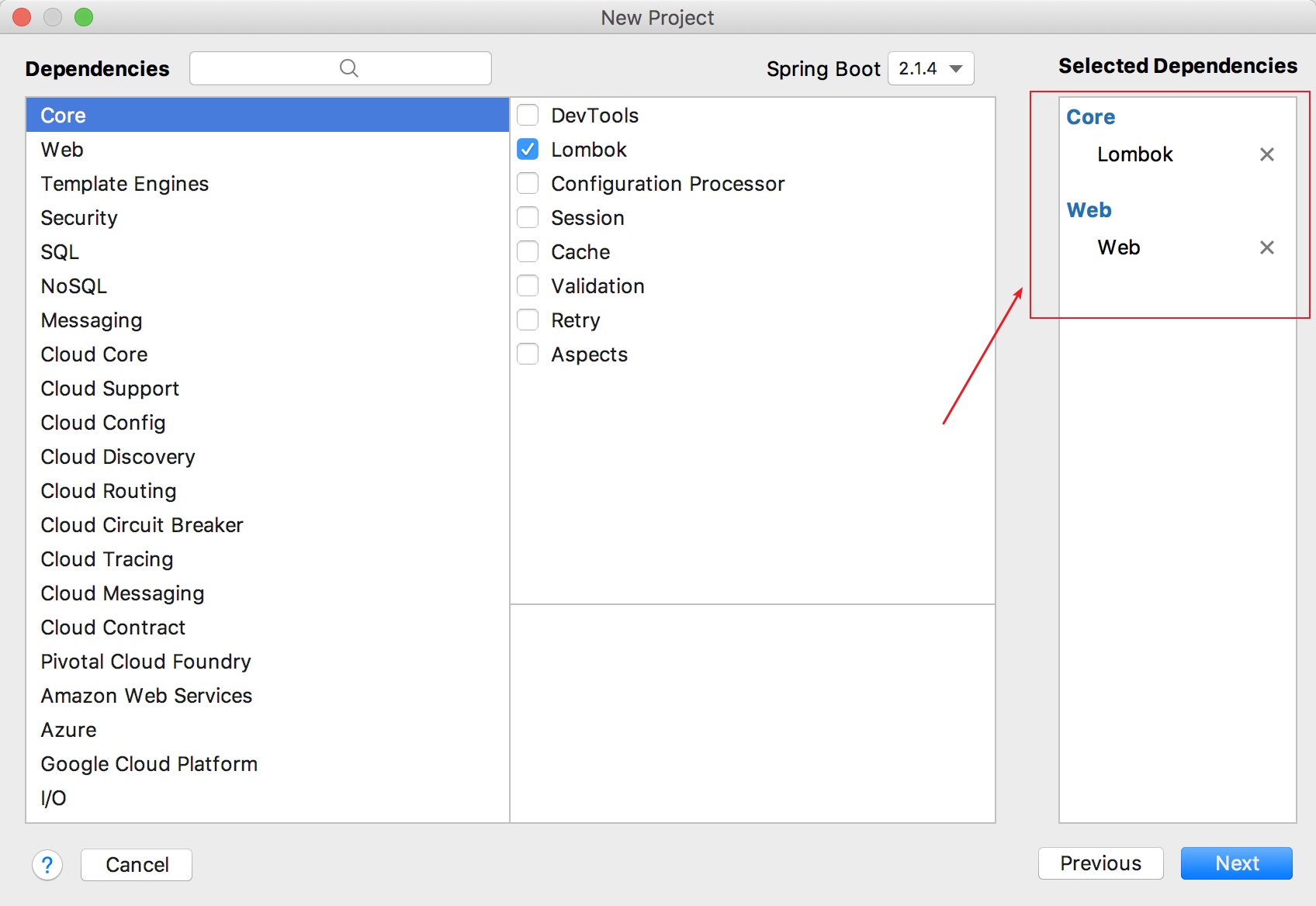Click the green maximize window button

[x=84, y=17]
